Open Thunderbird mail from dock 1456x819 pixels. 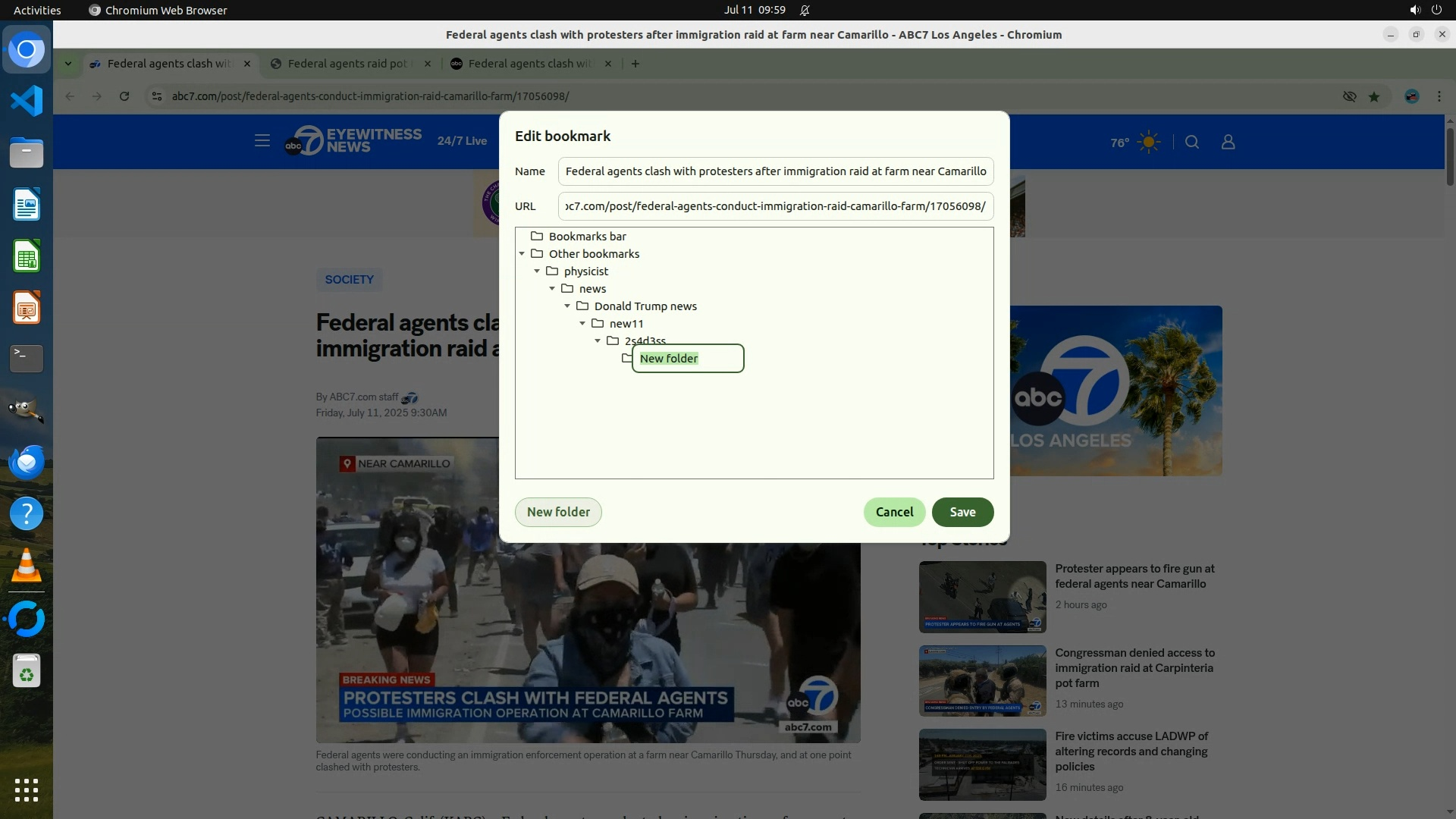[27, 462]
